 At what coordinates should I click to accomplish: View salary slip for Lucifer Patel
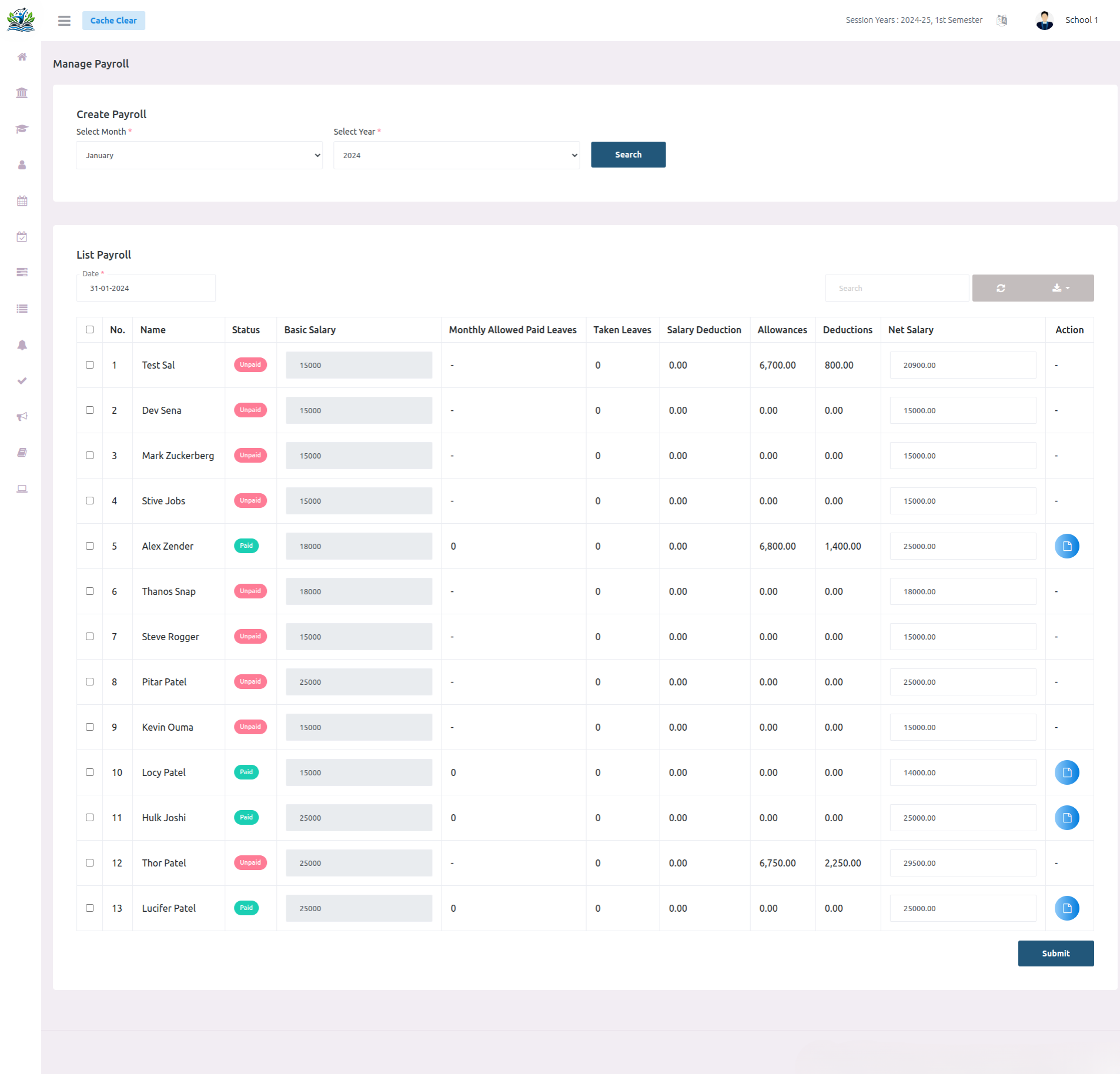click(1066, 908)
